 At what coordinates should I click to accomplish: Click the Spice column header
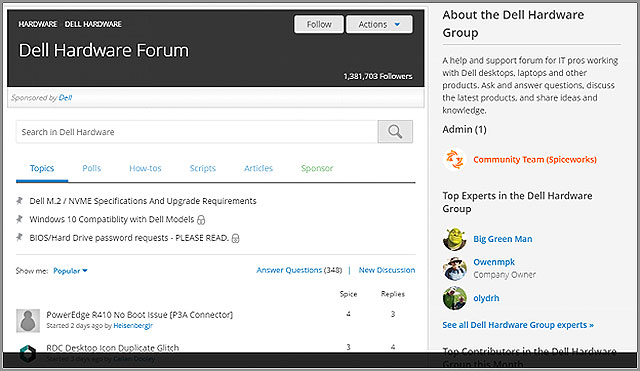click(x=348, y=294)
